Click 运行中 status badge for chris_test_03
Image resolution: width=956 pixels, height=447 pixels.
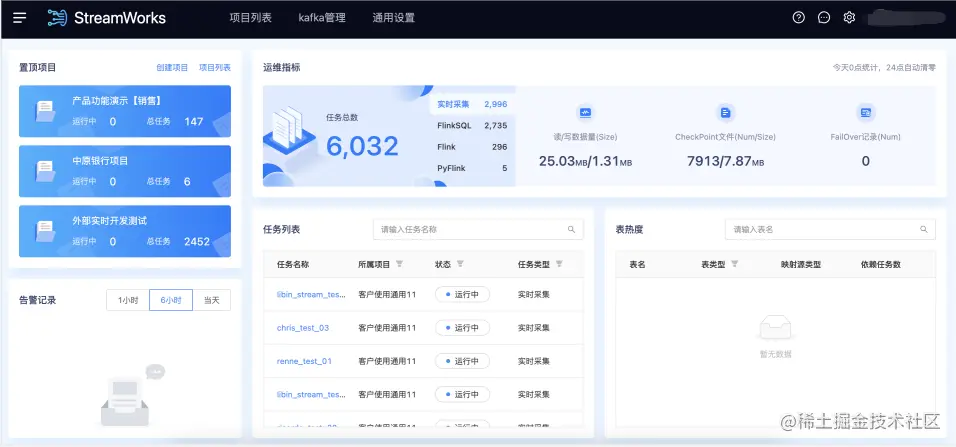(x=462, y=328)
